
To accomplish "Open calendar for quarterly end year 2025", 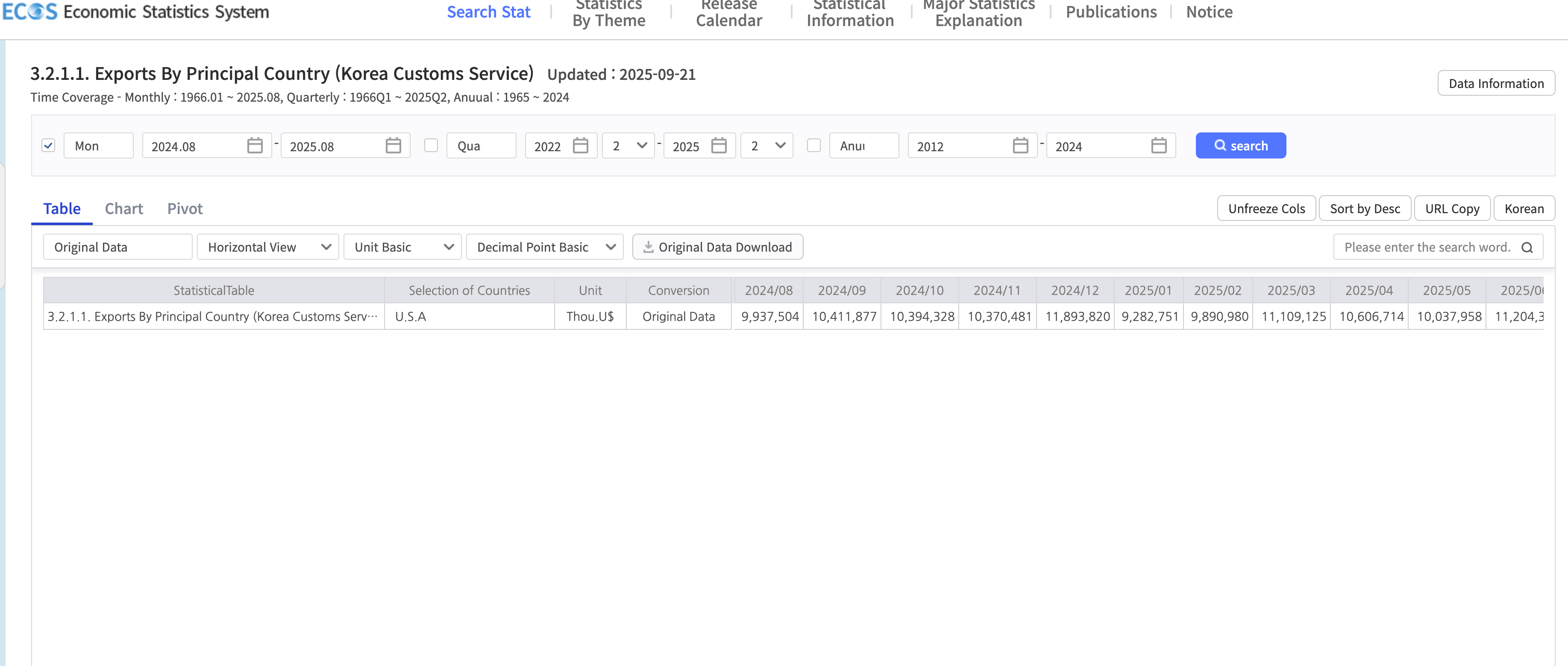I will coord(719,146).
